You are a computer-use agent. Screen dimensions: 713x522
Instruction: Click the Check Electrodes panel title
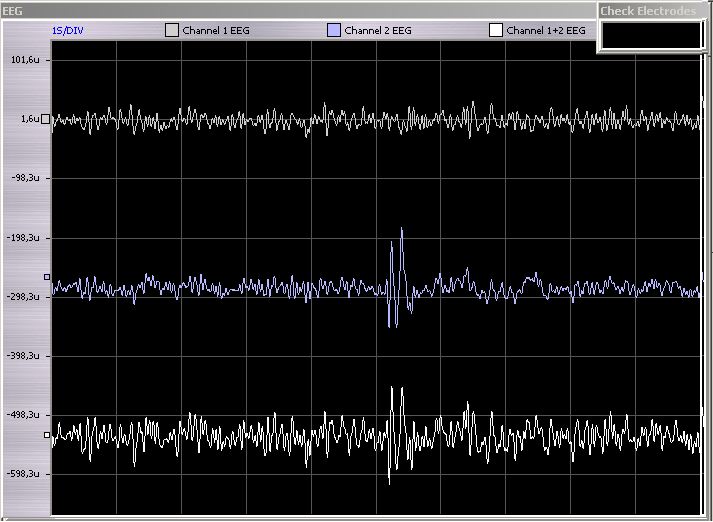coord(648,11)
